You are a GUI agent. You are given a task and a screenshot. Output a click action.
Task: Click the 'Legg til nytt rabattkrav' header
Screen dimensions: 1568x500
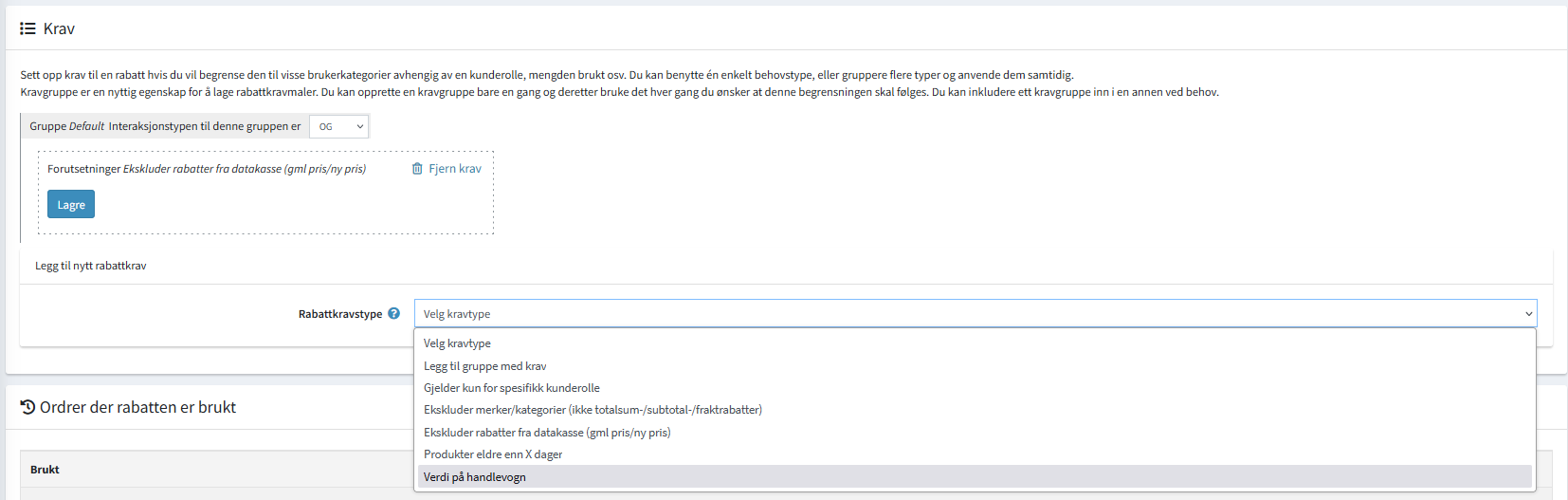(x=91, y=266)
